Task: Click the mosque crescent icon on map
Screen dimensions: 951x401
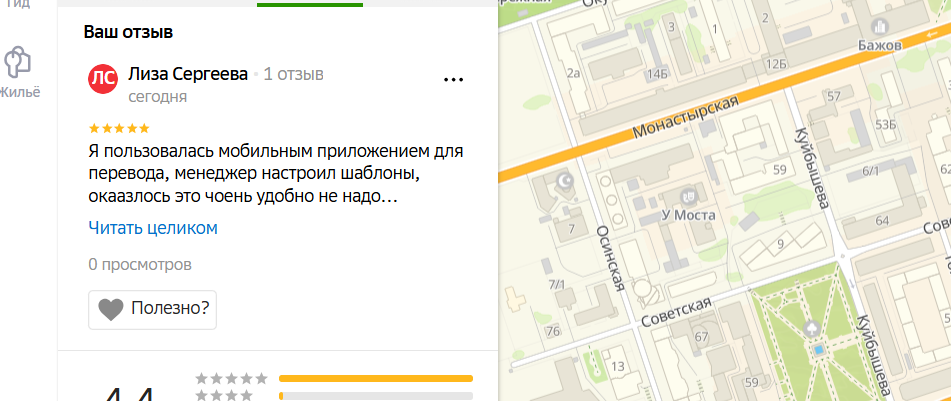Action: tap(565, 180)
